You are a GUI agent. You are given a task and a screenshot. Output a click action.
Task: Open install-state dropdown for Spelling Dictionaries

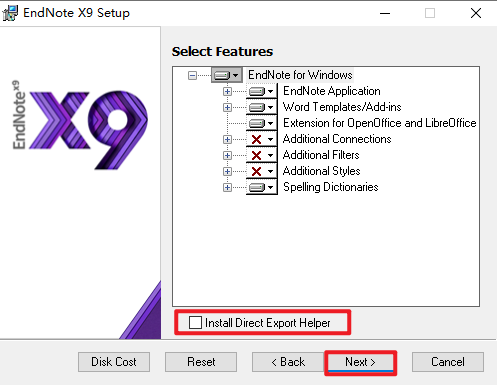click(x=262, y=187)
